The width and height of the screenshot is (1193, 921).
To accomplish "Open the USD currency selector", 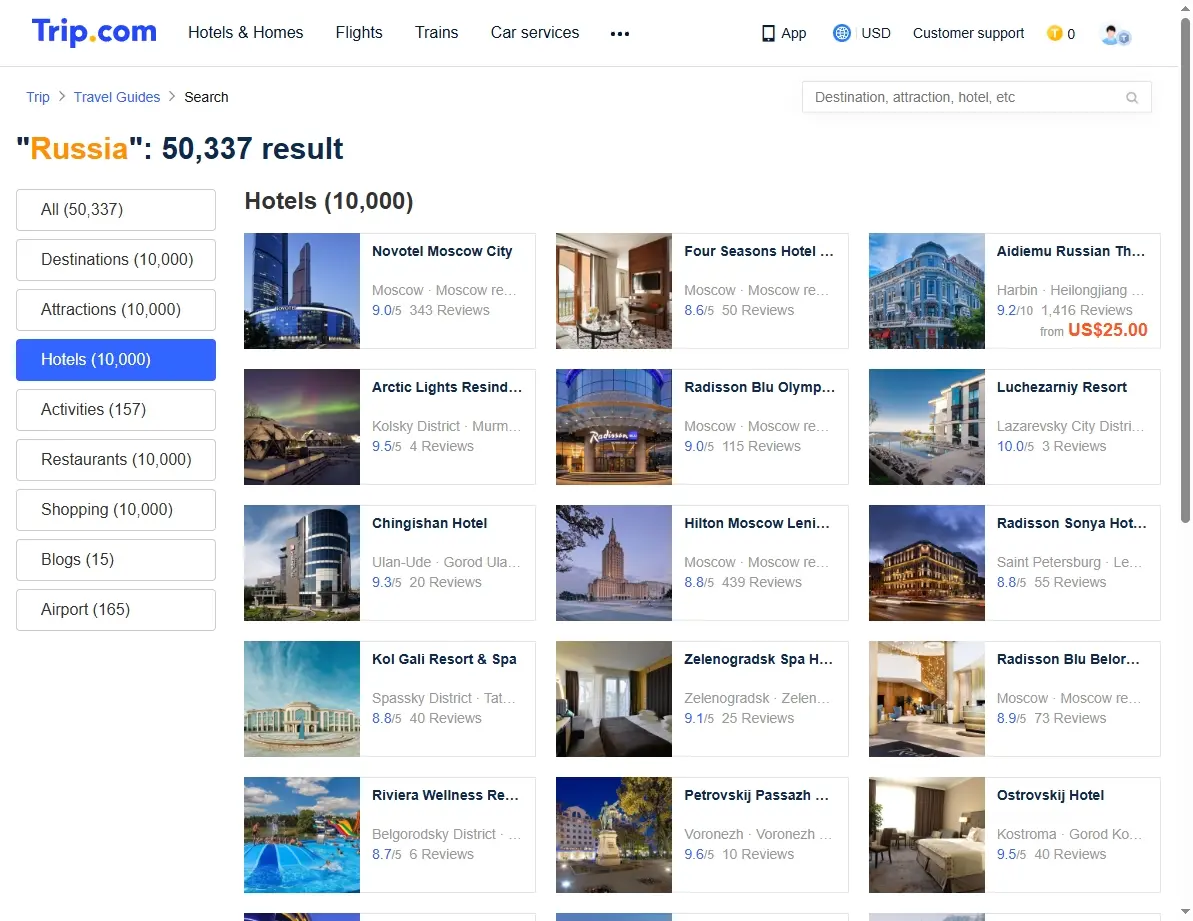I will pos(876,33).
